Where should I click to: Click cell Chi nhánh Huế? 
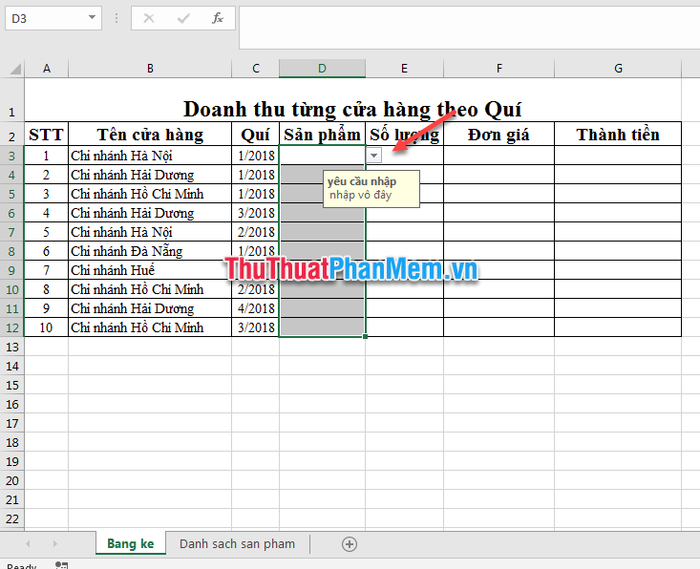[x=150, y=270]
